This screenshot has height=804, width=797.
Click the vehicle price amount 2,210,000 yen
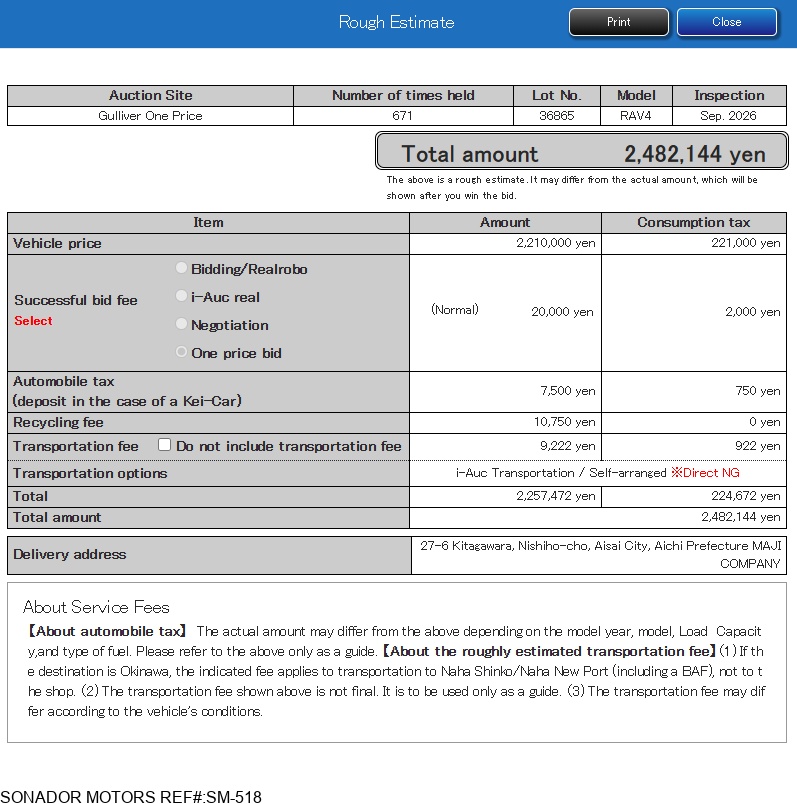click(555, 243)
